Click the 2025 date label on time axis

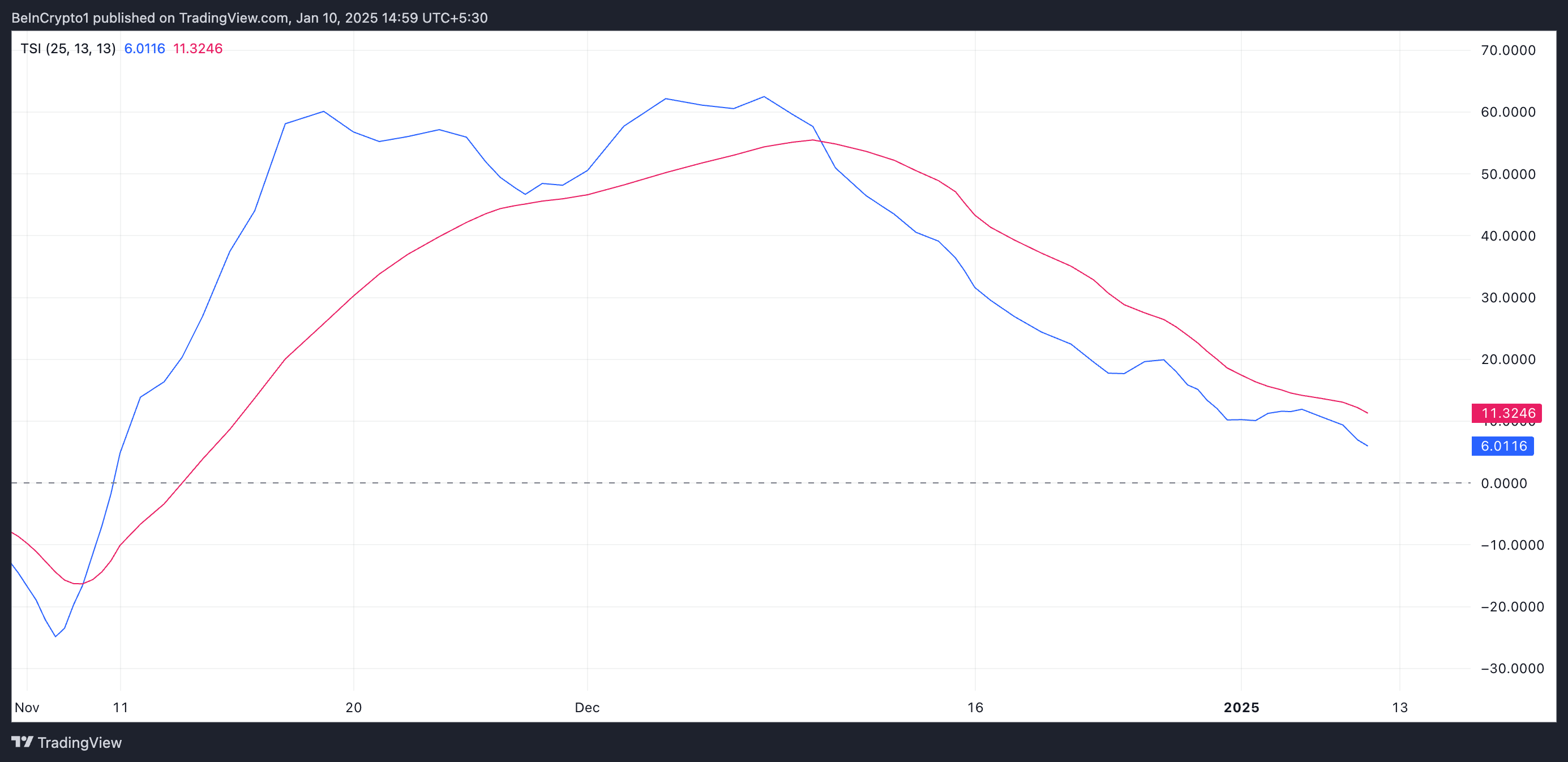(1241, 707)
